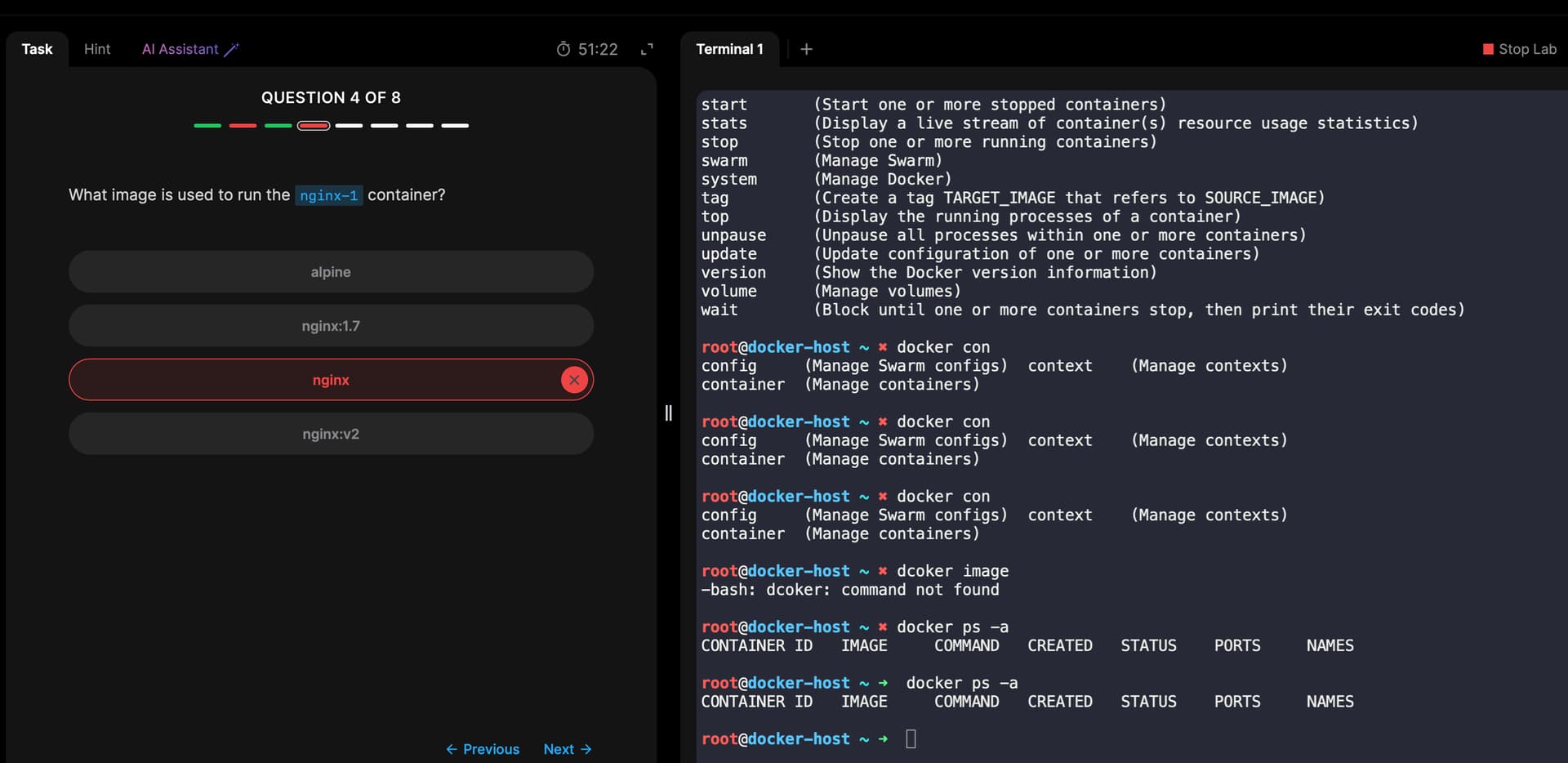Select current question 4 progress marker
This screenshot has width=1568, height=763.
(314, 126)
